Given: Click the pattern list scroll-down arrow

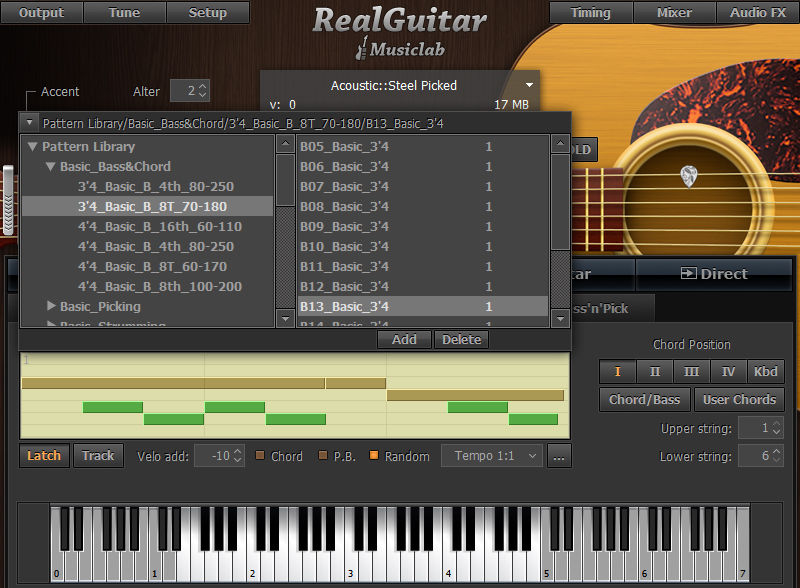Looking at the screenshot, I should pyautogui.click(x=560, y=318).
